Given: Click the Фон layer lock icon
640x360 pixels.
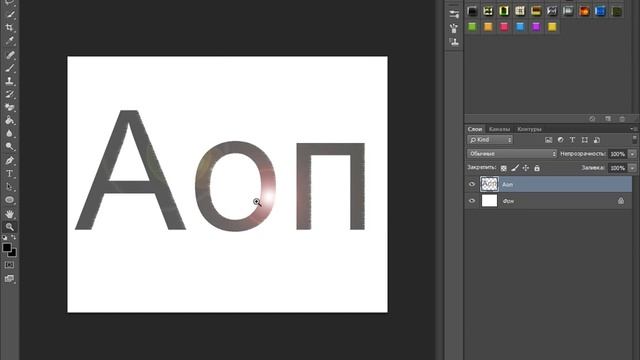Looking at the screenshot, I should coord(621,201).
